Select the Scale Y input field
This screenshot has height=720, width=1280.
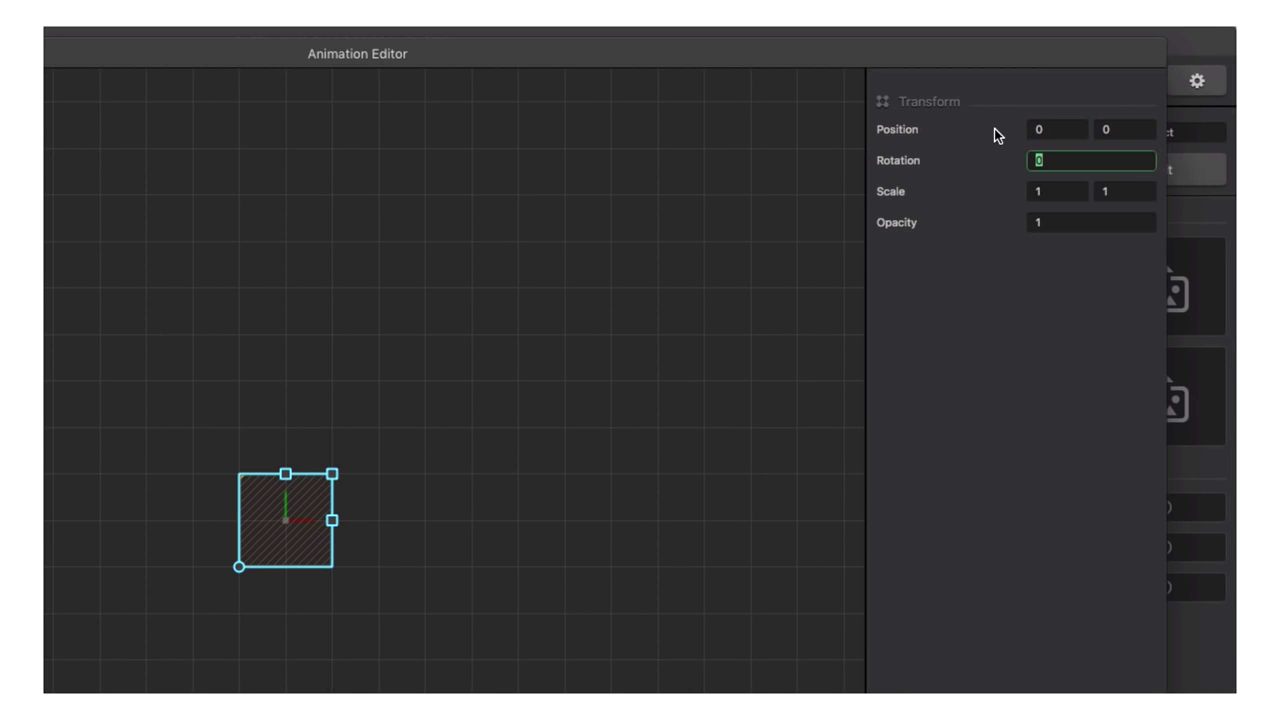pos(1124,192)
